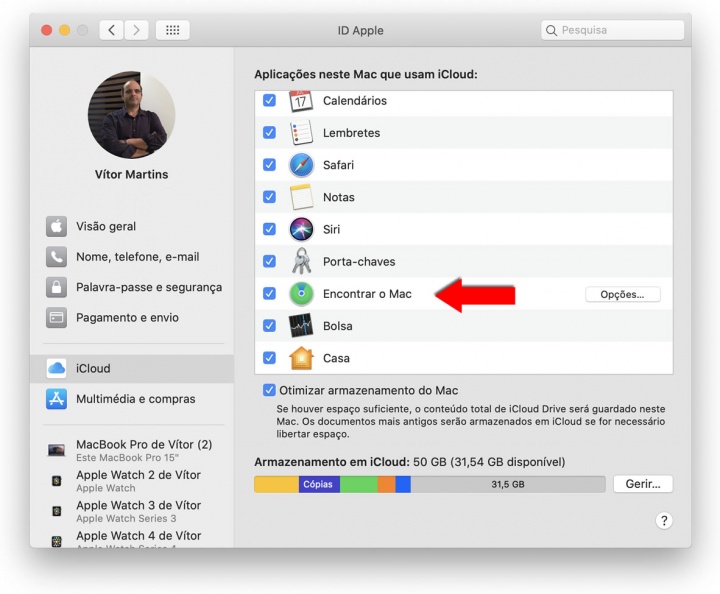The image size is (720, 594).
Task: Toggle the Lembretes checkbox
Action: (270, 132)
